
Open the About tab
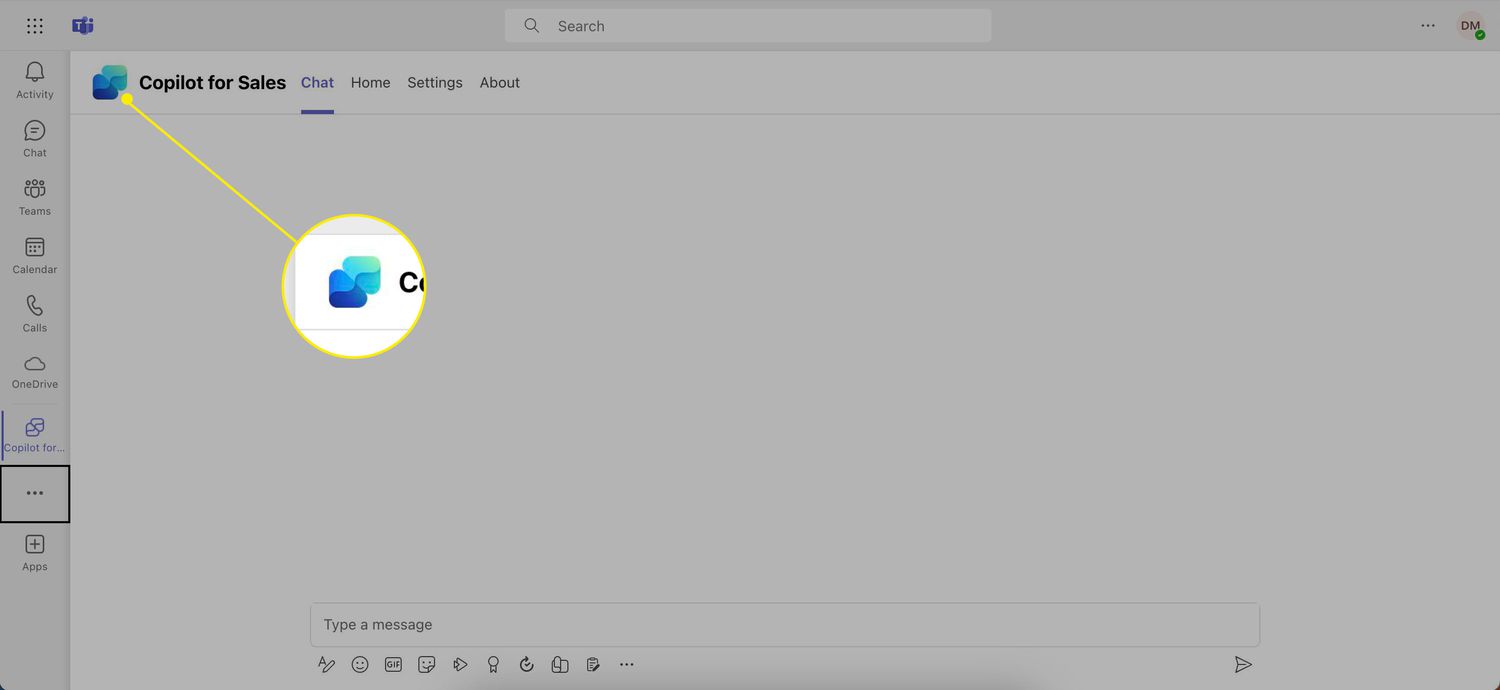[x=499, y=83]
